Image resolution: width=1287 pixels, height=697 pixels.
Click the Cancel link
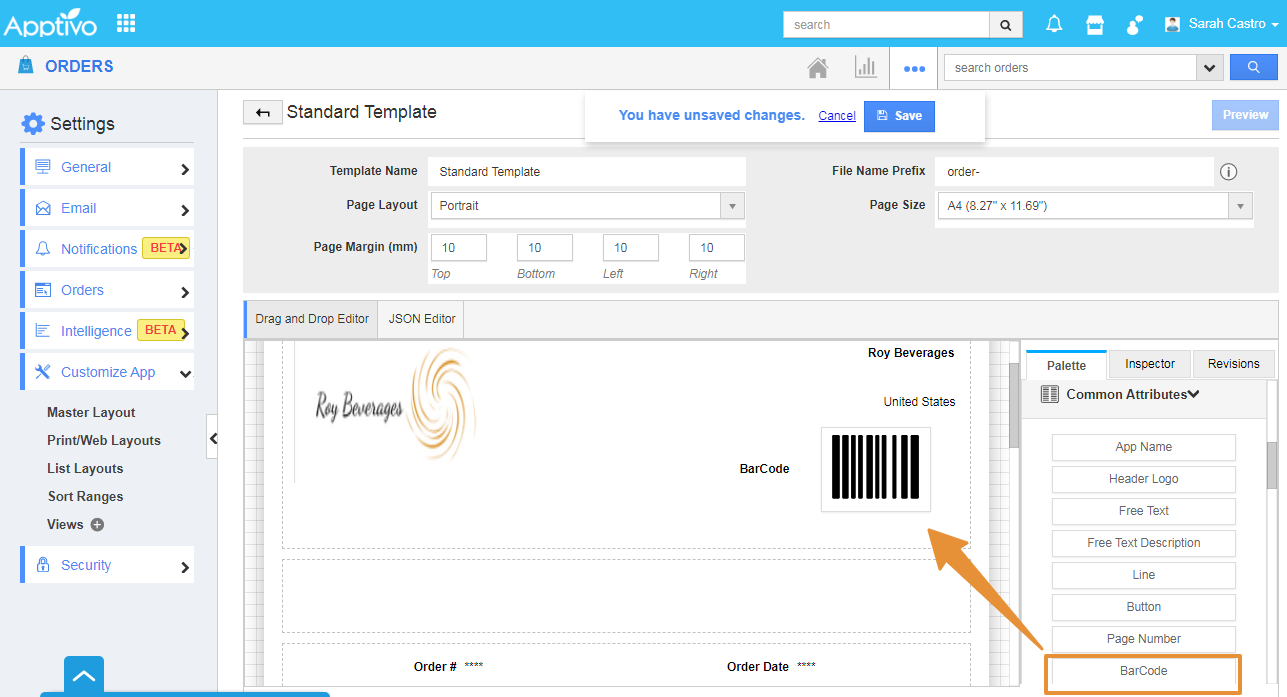pos(837,116)
